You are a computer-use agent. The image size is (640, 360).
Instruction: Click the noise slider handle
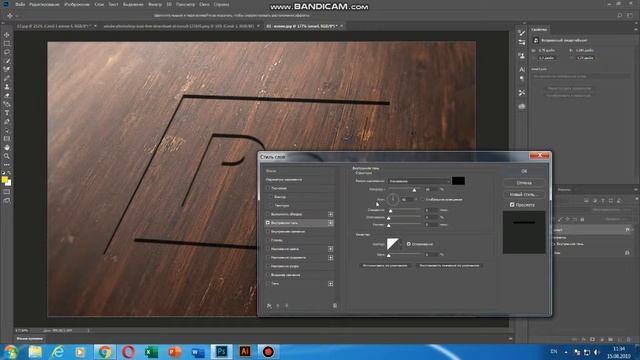pos(389,255)
